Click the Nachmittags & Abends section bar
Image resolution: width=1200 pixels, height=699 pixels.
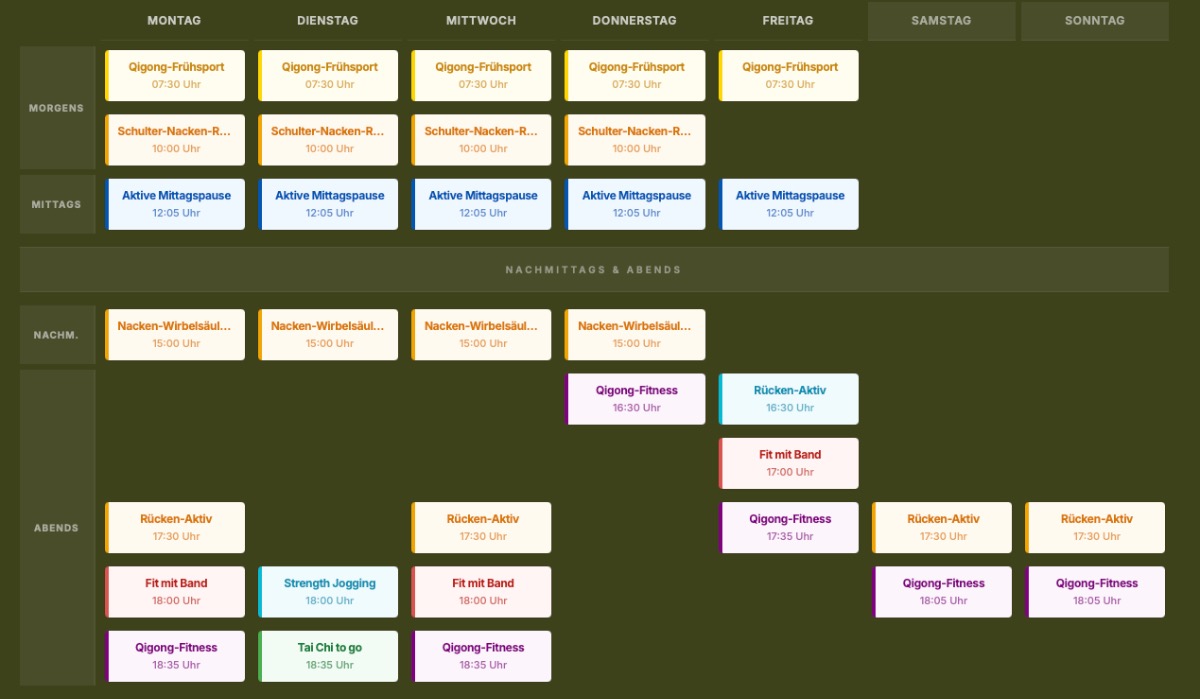point(594,270)
